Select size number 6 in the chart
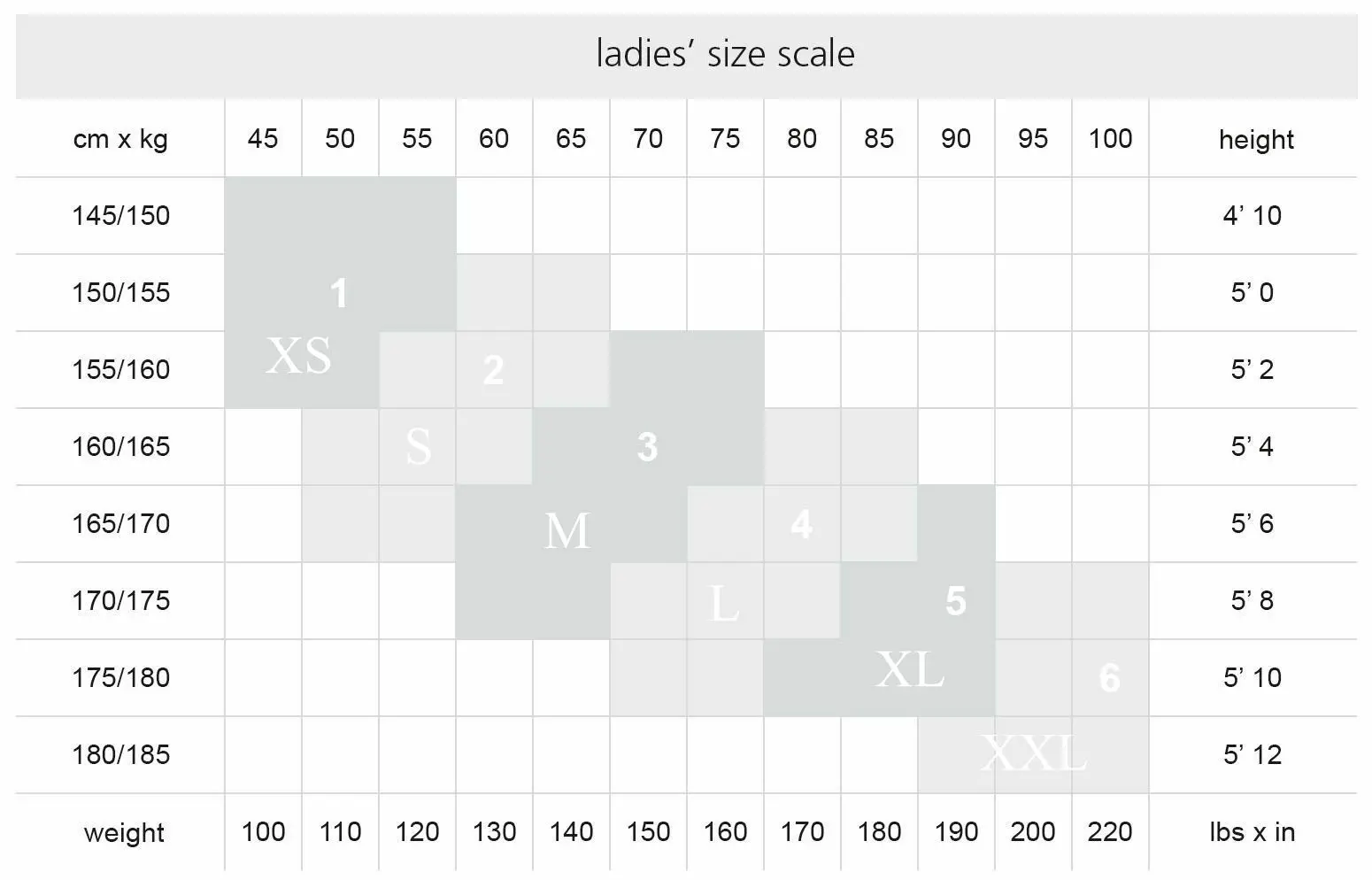This screenshot has width=1372, height=880. 1109,678
